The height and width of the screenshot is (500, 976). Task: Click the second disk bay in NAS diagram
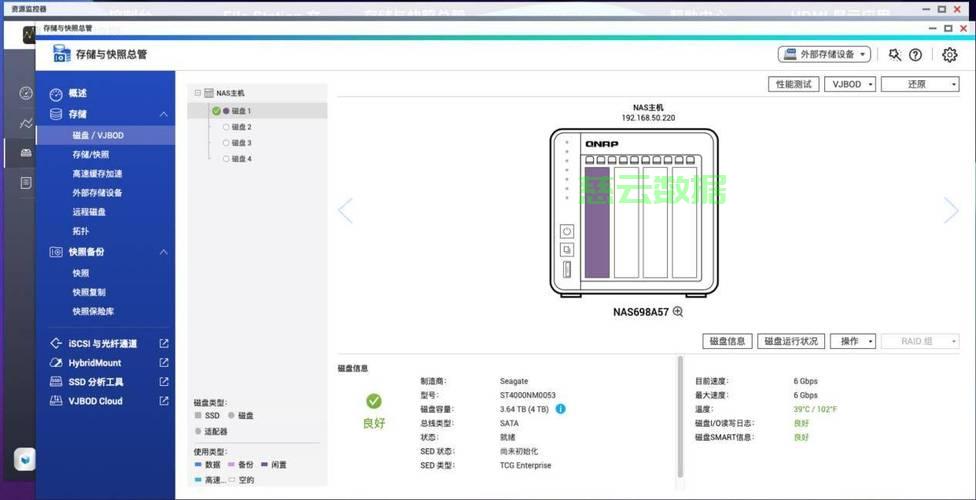(x=626, y=222)
